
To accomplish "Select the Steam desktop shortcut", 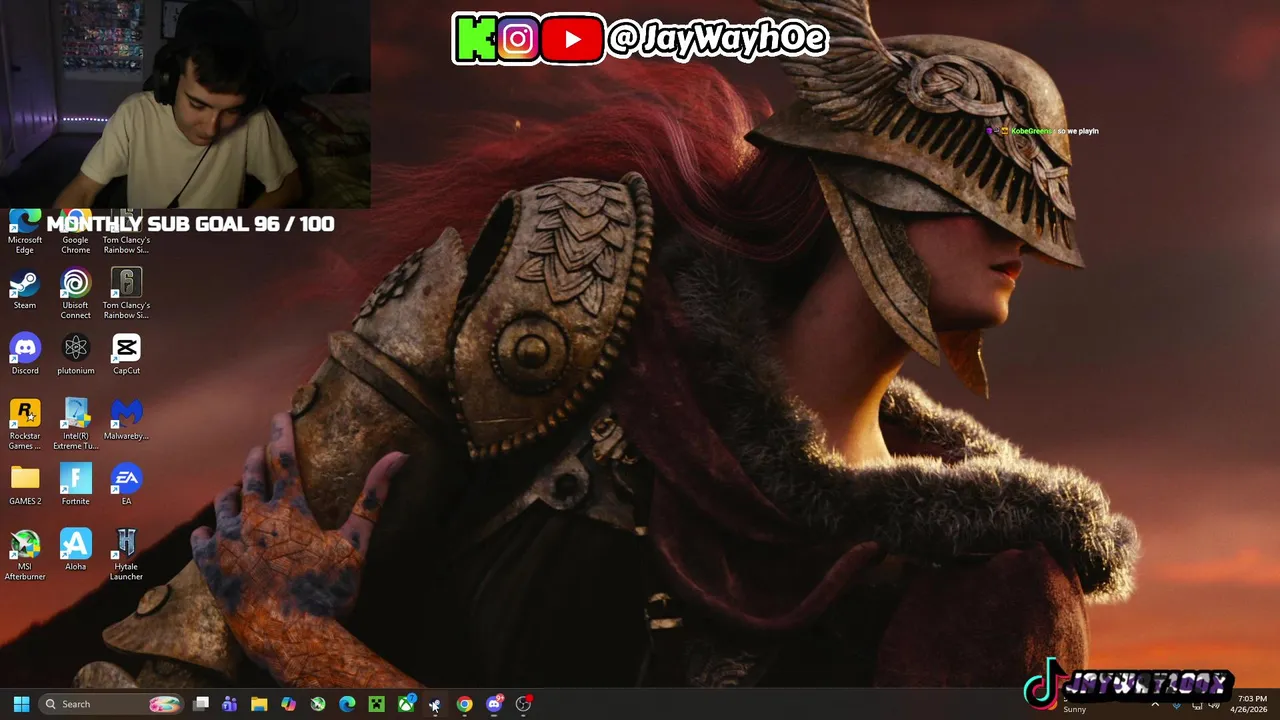I will [25, 289].
